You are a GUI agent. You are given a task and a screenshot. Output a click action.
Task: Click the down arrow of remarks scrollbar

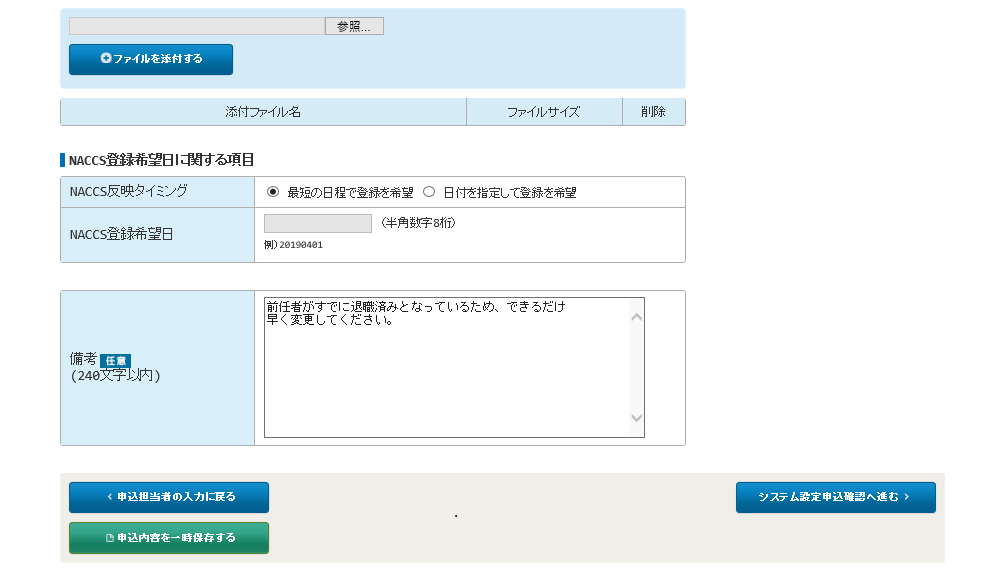click(636, 418)
